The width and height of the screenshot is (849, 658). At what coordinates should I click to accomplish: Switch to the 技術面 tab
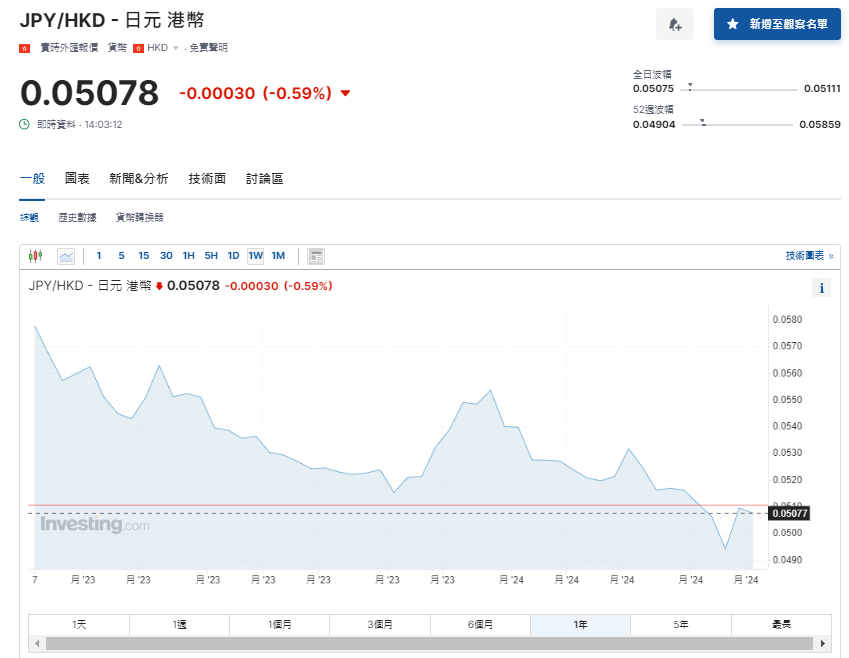click(x=206, y=177)
